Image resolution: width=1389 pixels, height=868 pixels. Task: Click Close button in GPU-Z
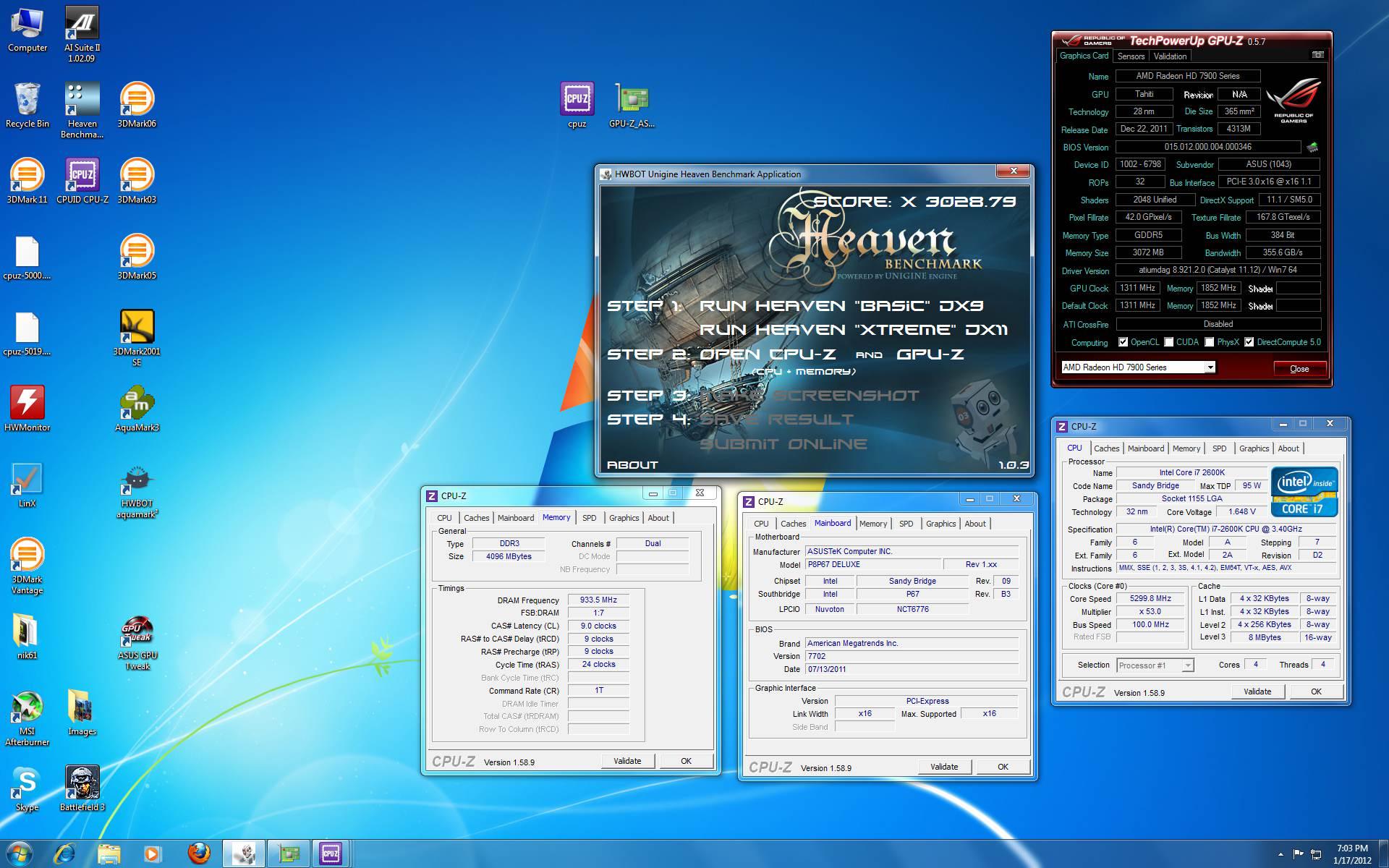[1299, 369]
